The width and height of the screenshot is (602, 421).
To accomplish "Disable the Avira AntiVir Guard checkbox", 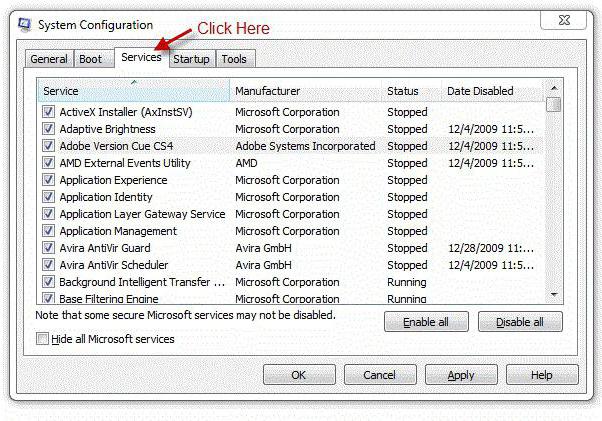I will point(48,248).
